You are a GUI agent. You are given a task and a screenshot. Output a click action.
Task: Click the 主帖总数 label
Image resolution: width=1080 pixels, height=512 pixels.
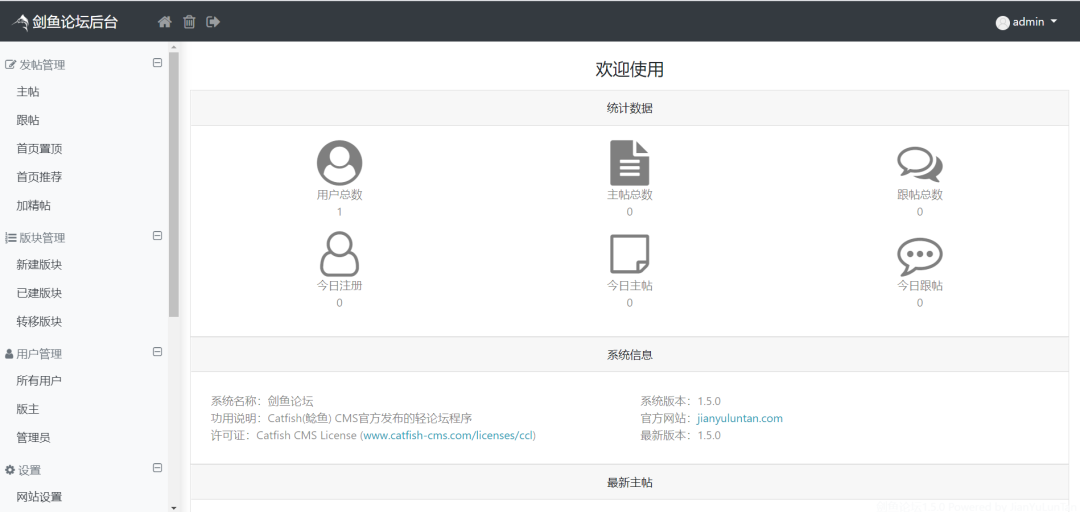[630, 195]
